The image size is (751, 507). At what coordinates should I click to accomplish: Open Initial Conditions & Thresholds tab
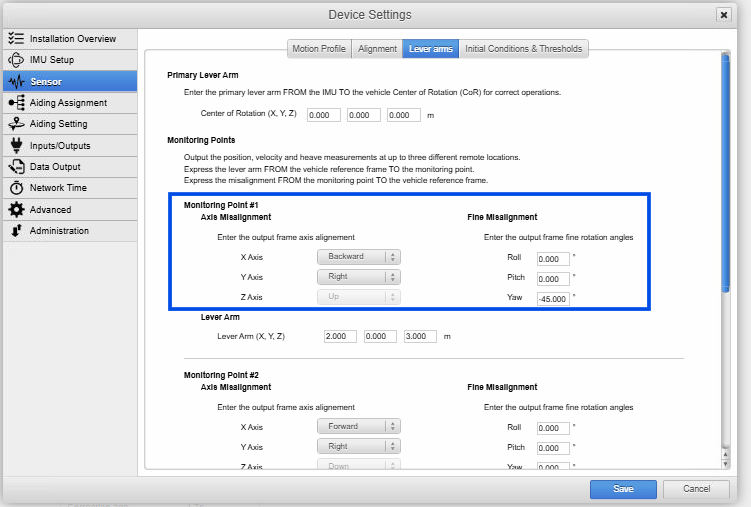pyautogui.click(x=523, y=48)
